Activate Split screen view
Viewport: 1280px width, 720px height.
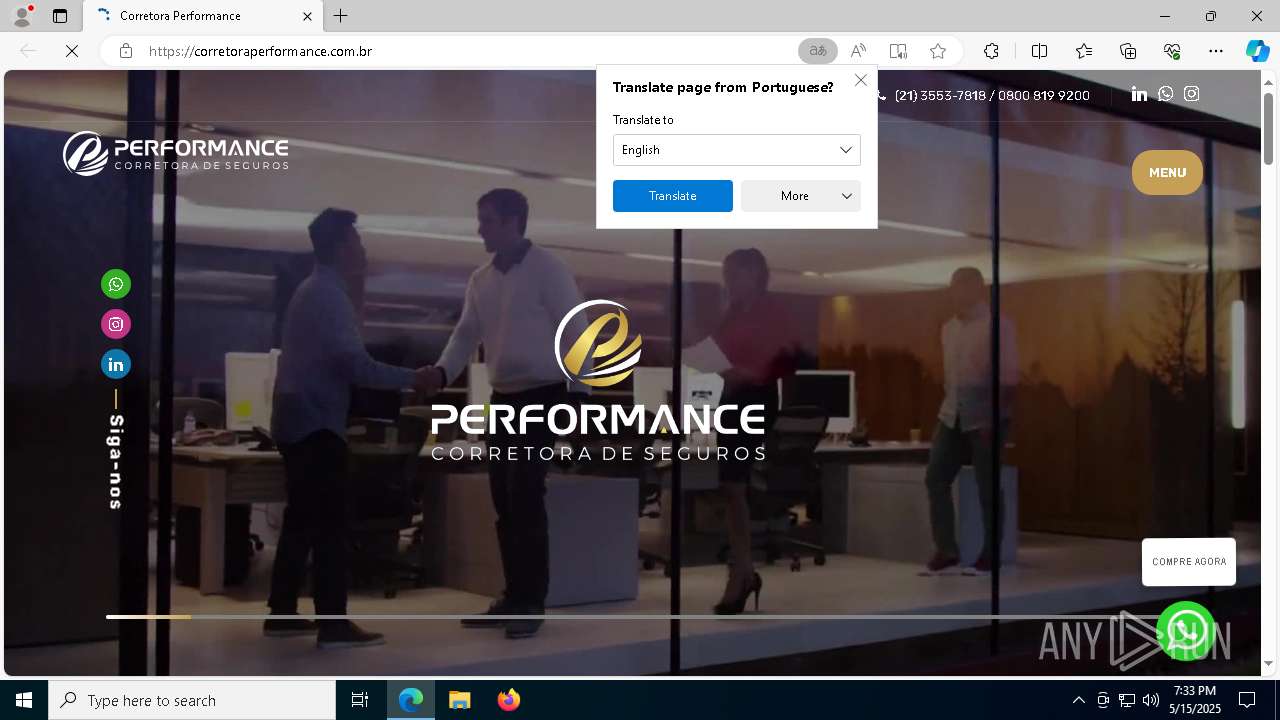pos(1039,51)
